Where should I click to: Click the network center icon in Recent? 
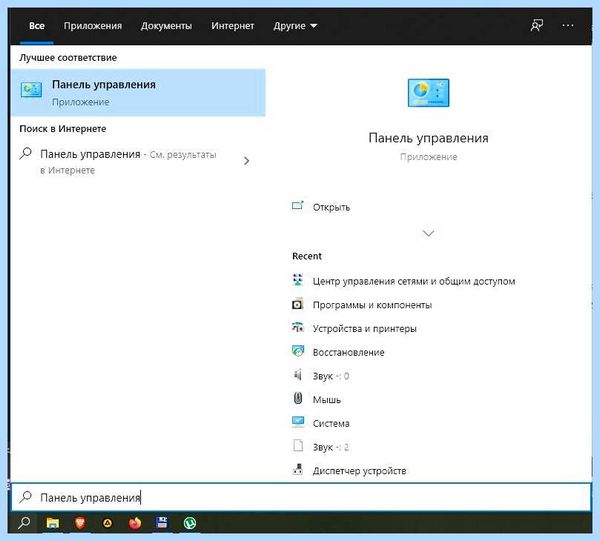(298, 280)
